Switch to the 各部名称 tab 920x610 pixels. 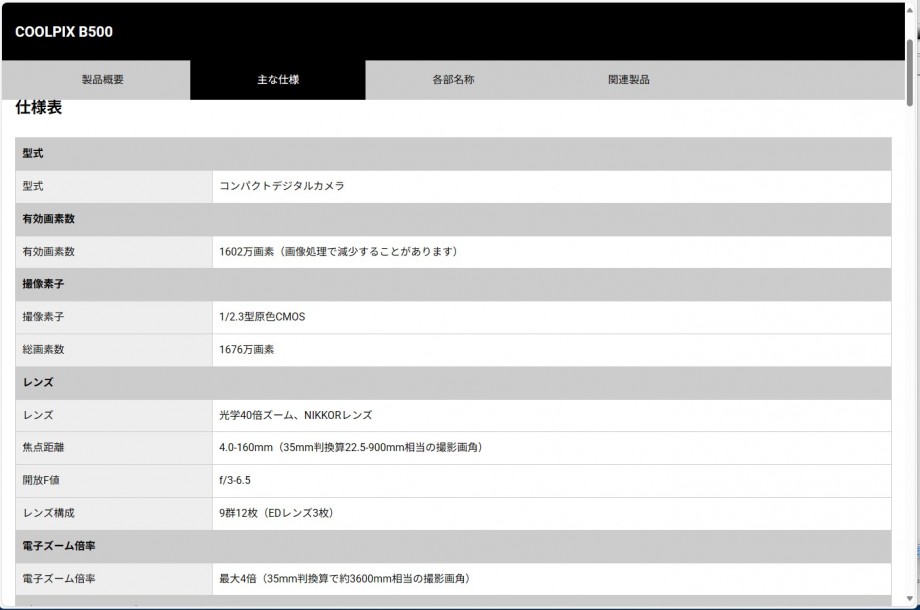coord(453,80)
